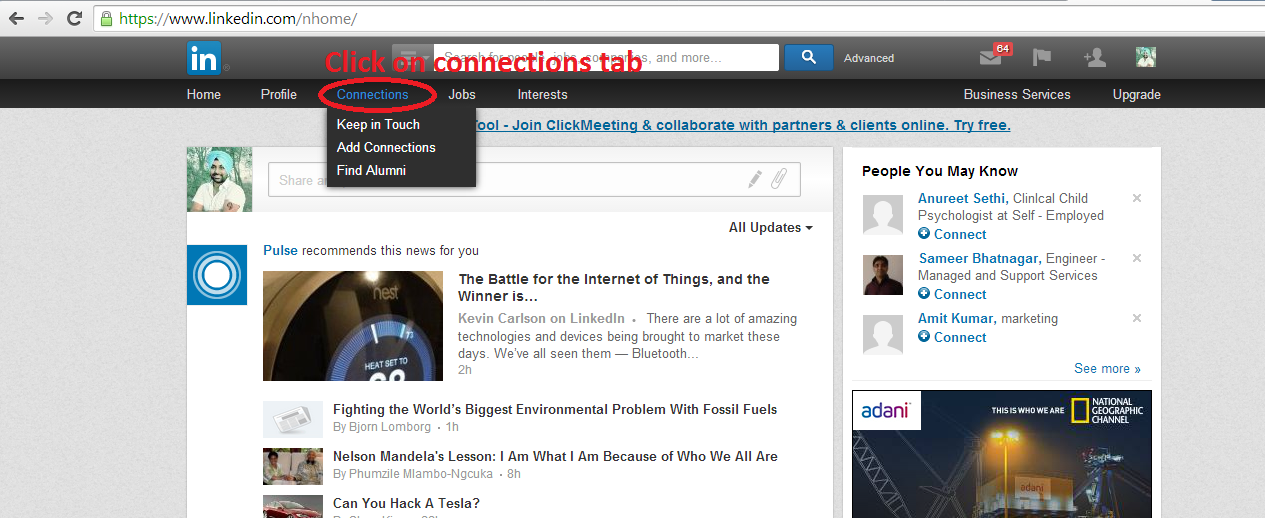Image resolution: width=1265 pixels, height=518 pixels.
Task: Open the All Updates dropdown
Action: tap(770, 227)
